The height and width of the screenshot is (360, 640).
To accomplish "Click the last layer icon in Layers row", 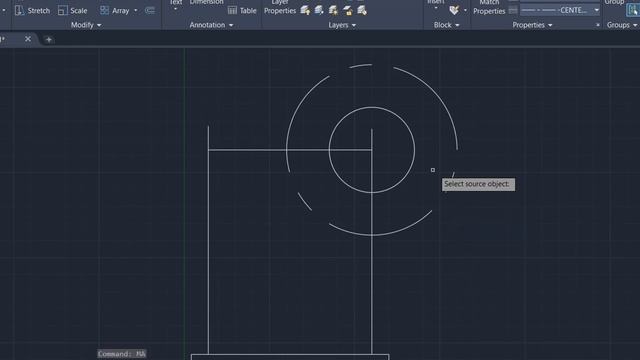I will click(x=362, y=11).
